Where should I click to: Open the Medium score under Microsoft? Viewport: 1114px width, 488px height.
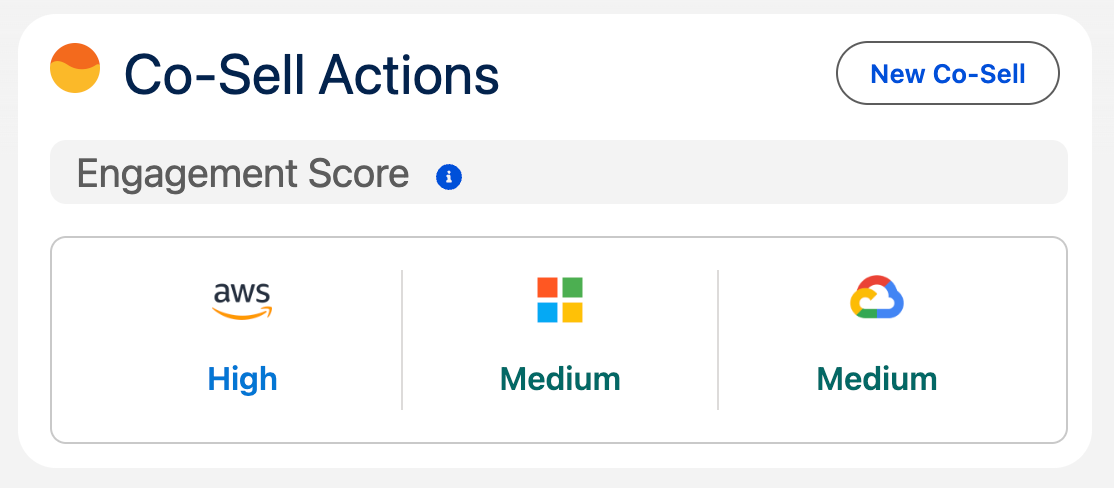560,379
